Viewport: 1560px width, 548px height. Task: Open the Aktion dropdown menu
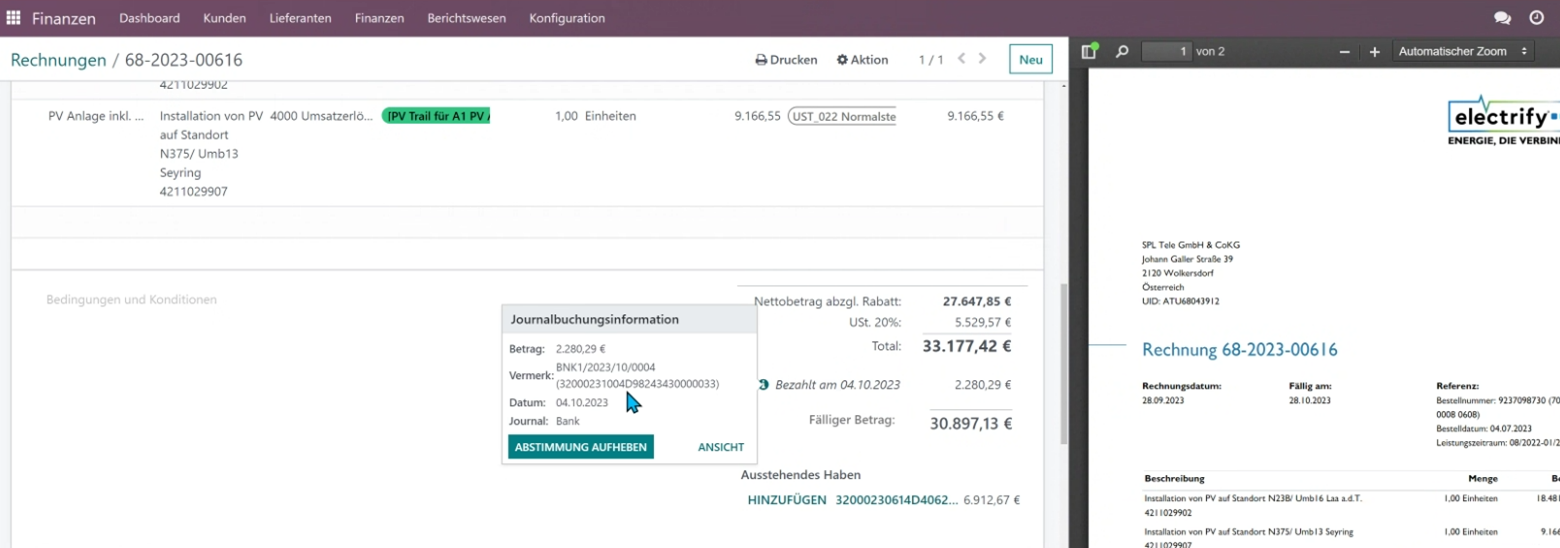(x=862, y=60)
